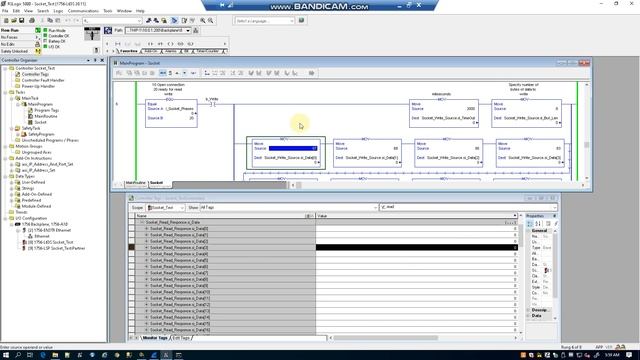
Task: Select the 1756-L6xS Socket_Test module in I/O Configuration
Action: (51, 242)
